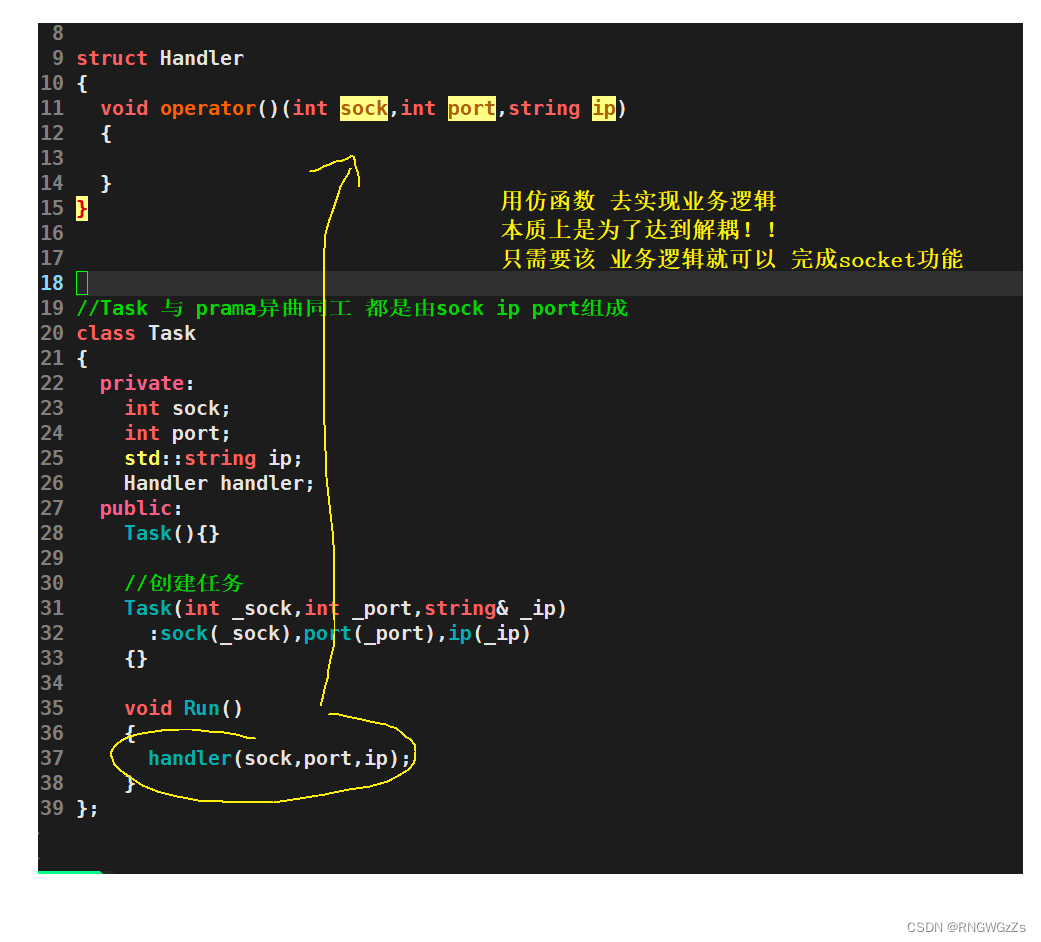
Task: Place cursor at the green caret on line 18
Action: 82,283
